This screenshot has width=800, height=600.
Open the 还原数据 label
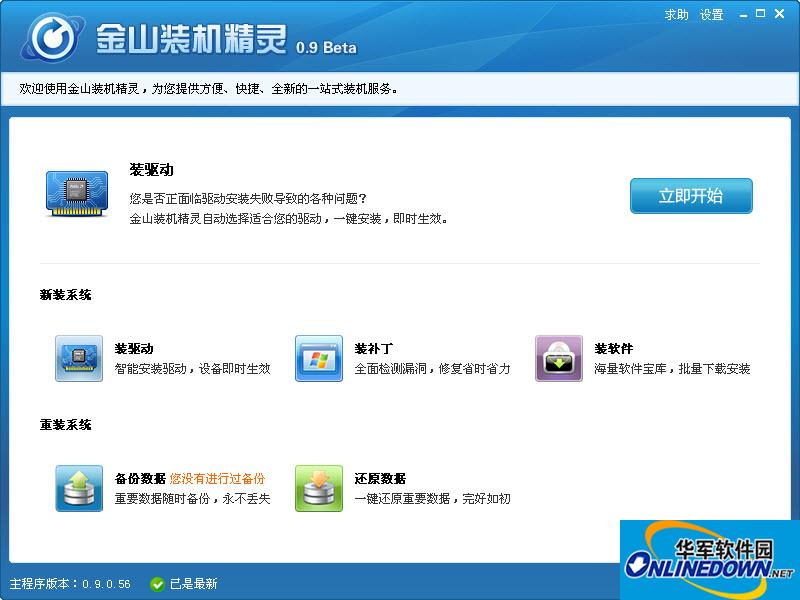click(380, 479)
